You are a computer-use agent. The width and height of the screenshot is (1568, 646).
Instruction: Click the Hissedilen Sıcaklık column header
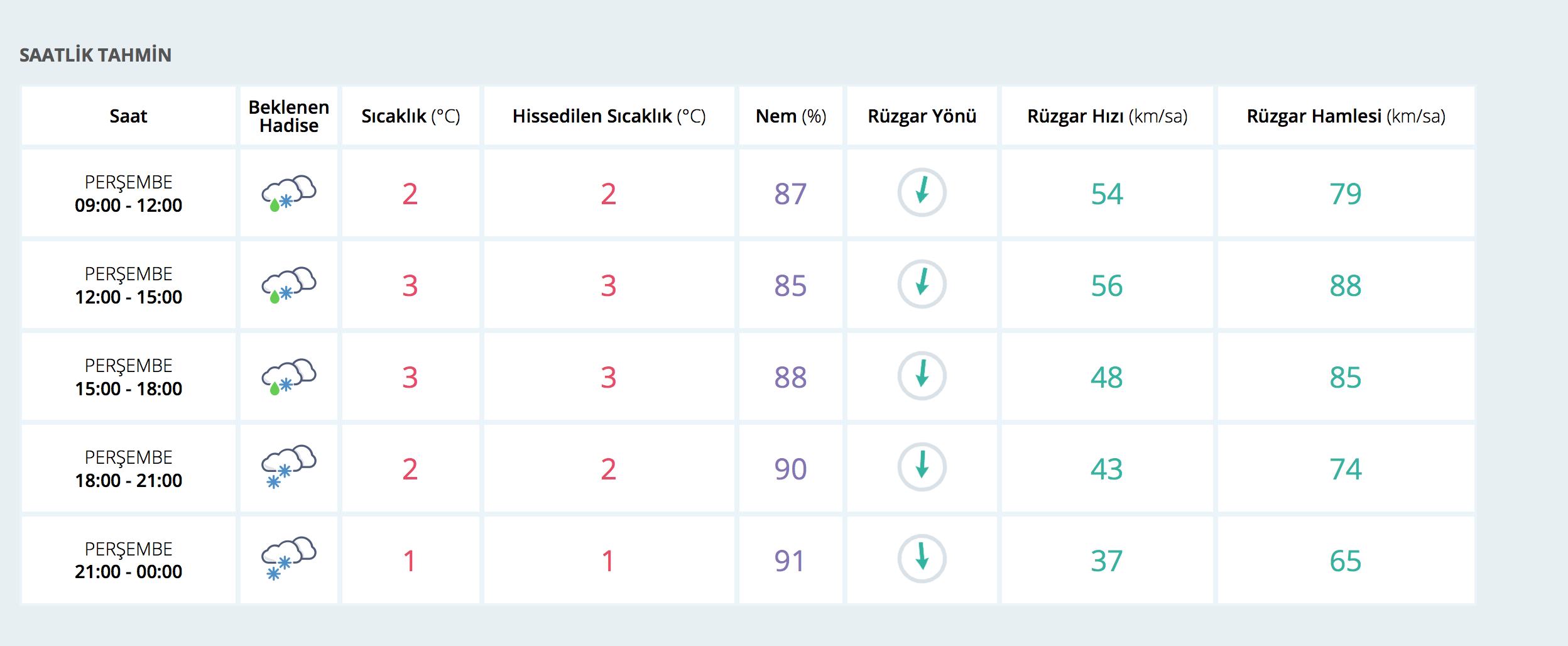(x=609, y=116)
